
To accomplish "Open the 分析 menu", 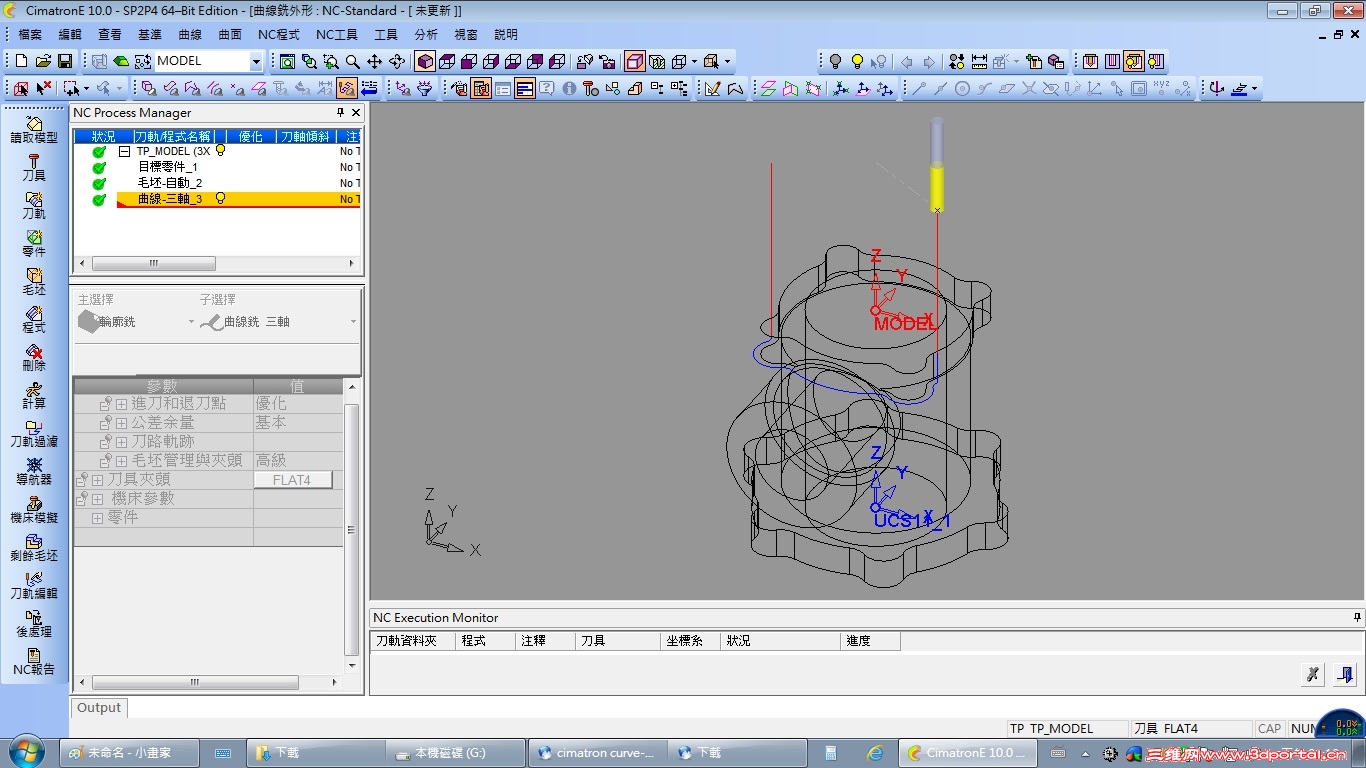I will [426, 34].
